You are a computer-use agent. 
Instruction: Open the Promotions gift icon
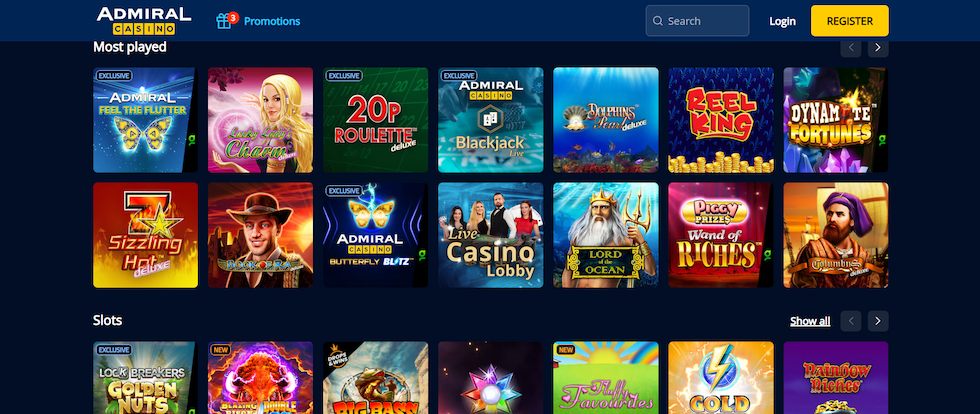coord(224,21)
